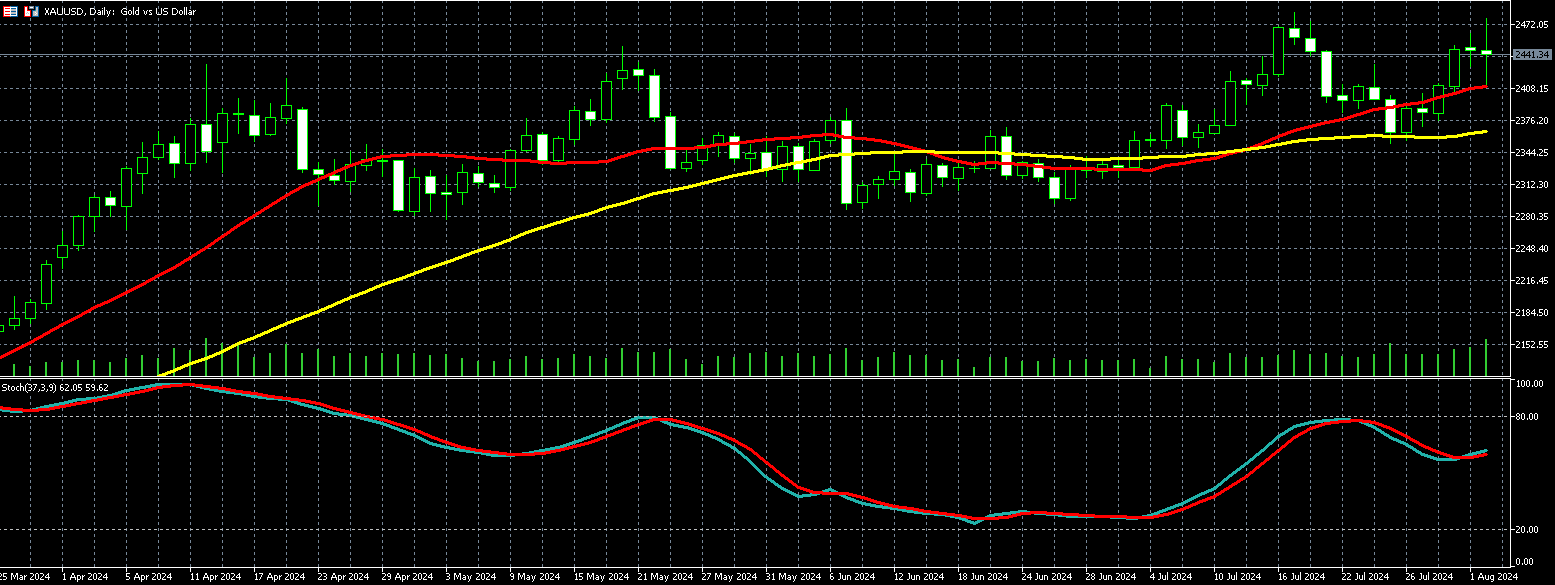This screenshot has height=585, width=1555.
Task: Click the 6 Jun 2024 date label
Action: (853, 577)
